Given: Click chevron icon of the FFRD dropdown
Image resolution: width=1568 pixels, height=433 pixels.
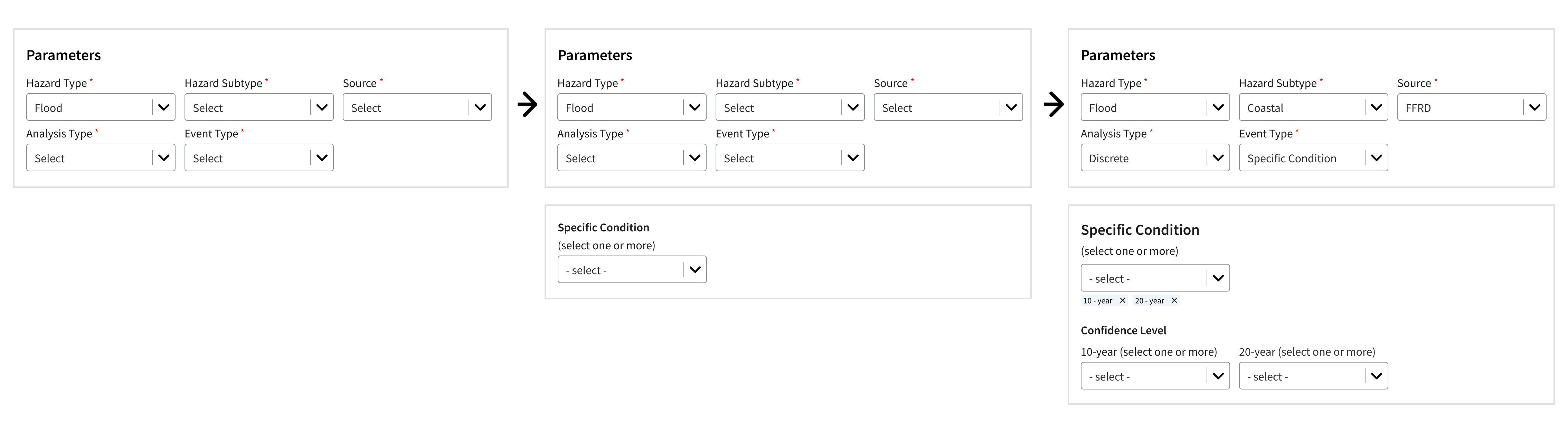Looking at the screenshot, I should 1534,108.
